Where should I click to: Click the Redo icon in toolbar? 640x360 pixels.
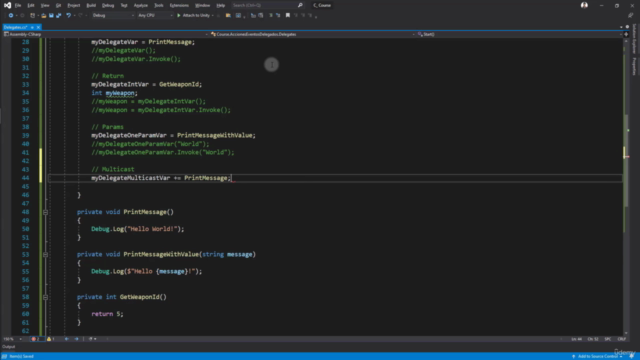pos(80,16)
